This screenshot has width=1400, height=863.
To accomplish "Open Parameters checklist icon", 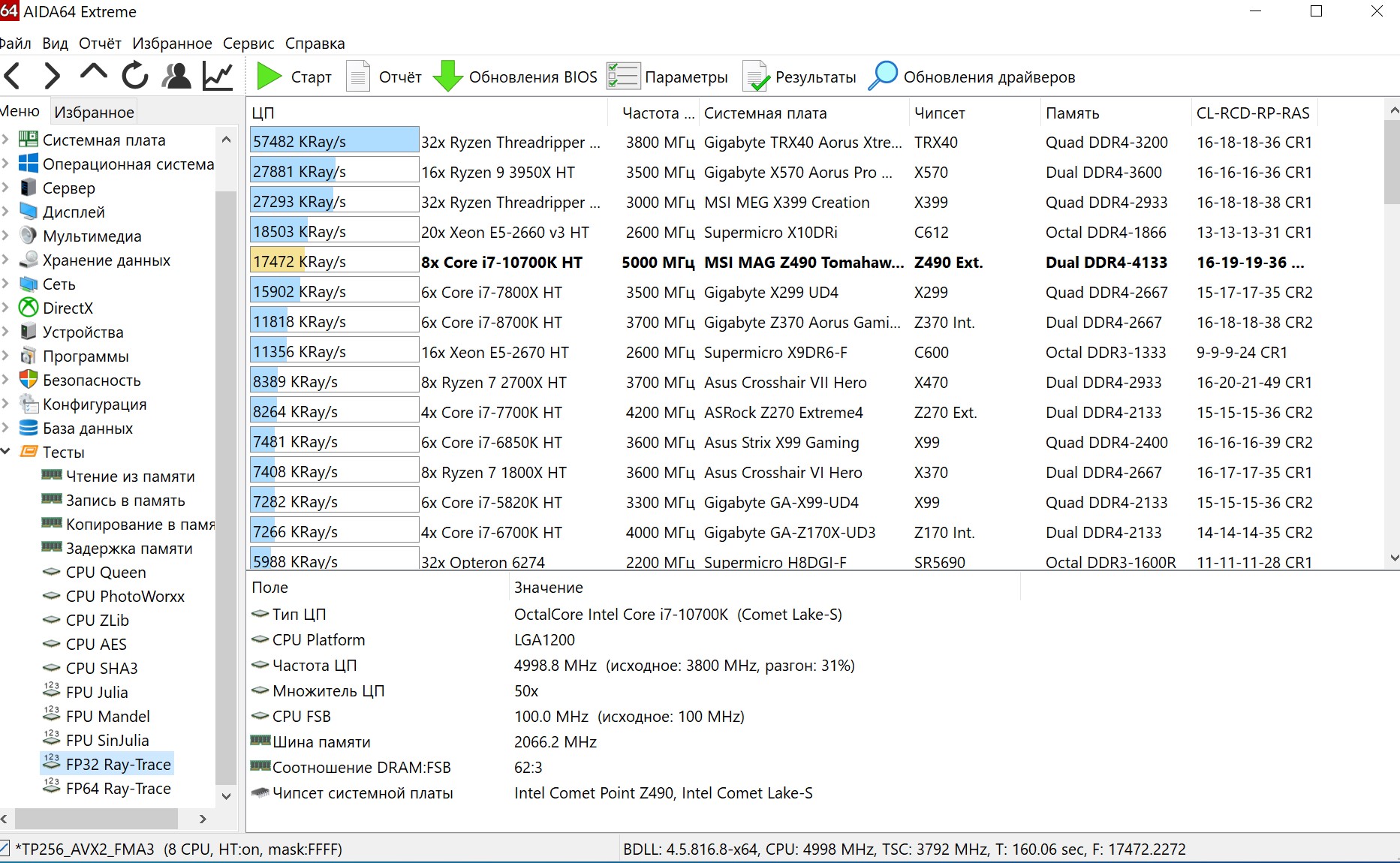I will coord(623,77).
